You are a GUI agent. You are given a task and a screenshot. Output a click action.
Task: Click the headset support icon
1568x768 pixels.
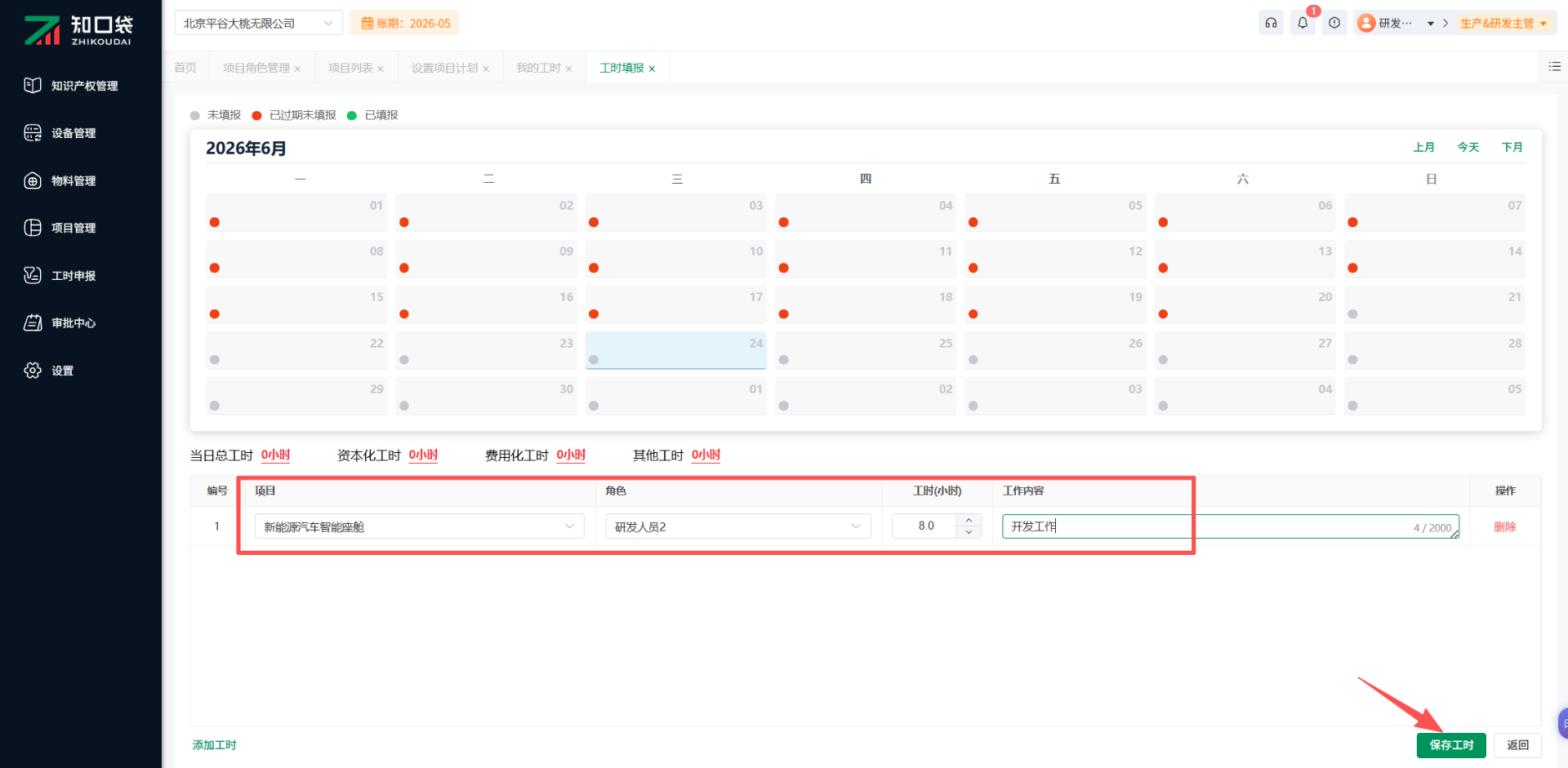[1271, 23]
